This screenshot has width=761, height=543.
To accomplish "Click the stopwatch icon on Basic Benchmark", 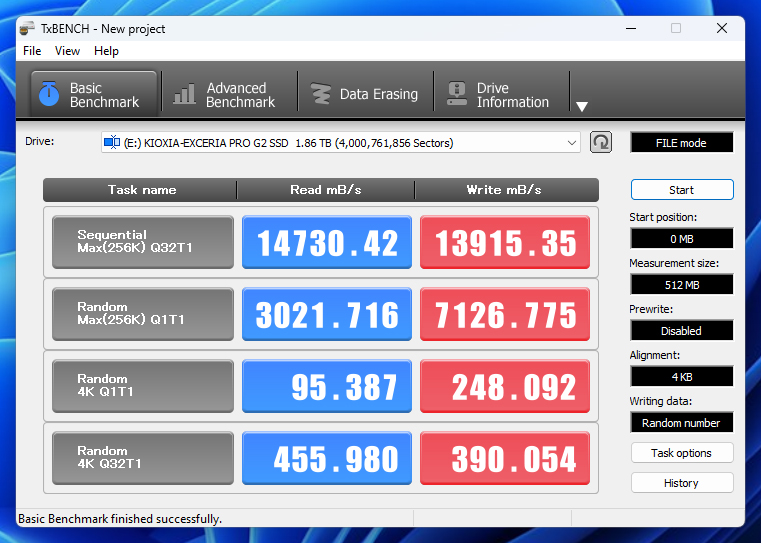I will click(x=49, y=94).
